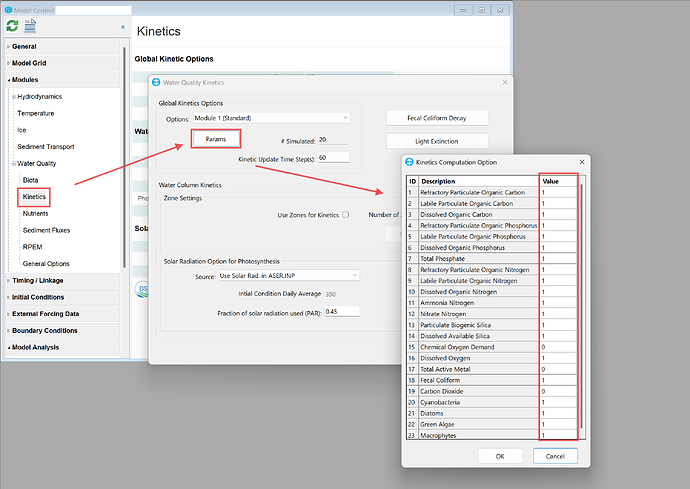Image resolution: width=690 pixels, height=489 pixels.
Task: Collapse the sidebar with the double-chevron icon
Action: pyautogui.click(x=122, y=27)
